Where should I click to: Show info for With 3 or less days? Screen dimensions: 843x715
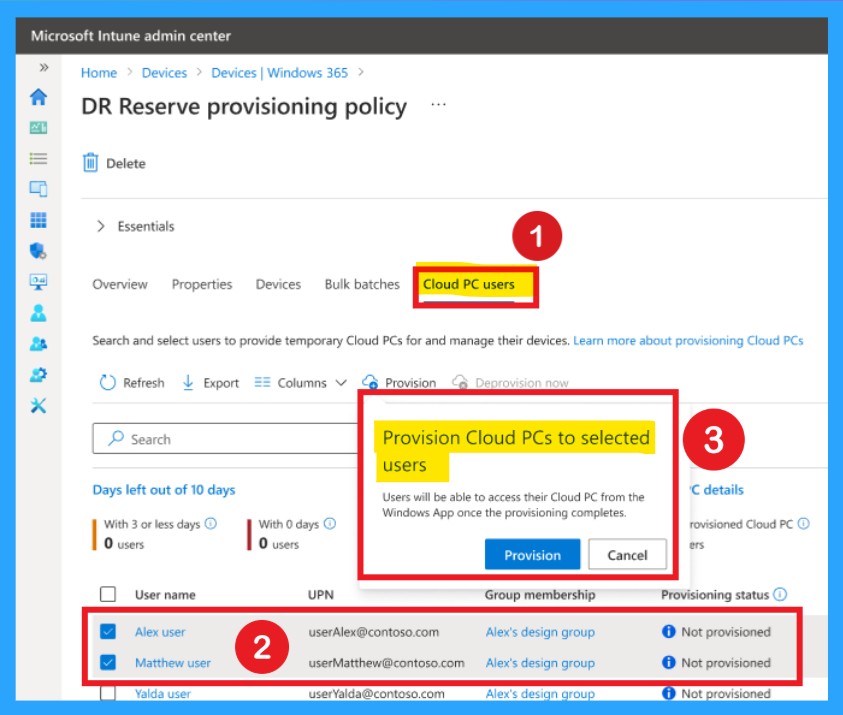point(211,523)
